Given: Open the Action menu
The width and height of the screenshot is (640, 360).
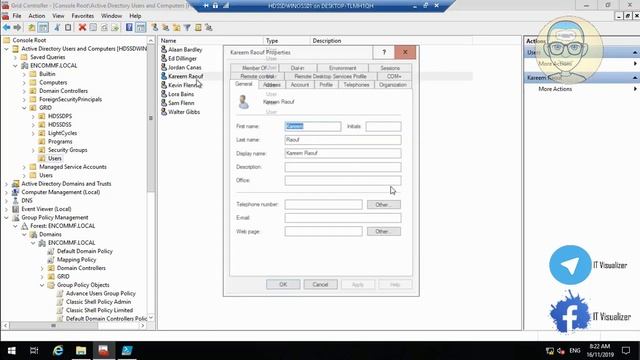Looking at the screenshot, I should point(37,16).
